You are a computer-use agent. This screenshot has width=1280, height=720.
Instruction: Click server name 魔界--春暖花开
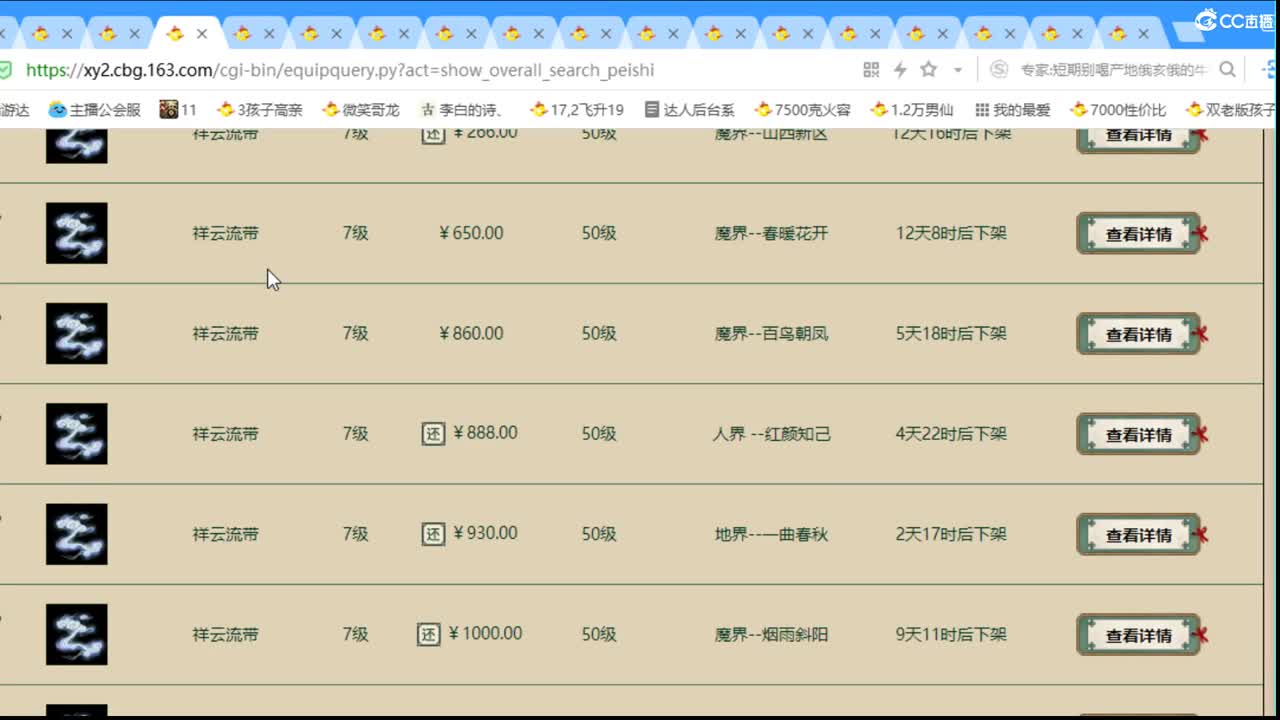pyautogui.click(x=771, y=233)
